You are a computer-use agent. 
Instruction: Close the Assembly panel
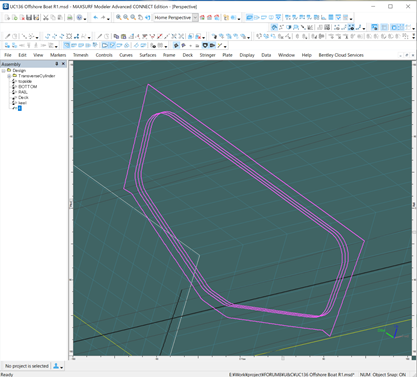pos(63,64)
